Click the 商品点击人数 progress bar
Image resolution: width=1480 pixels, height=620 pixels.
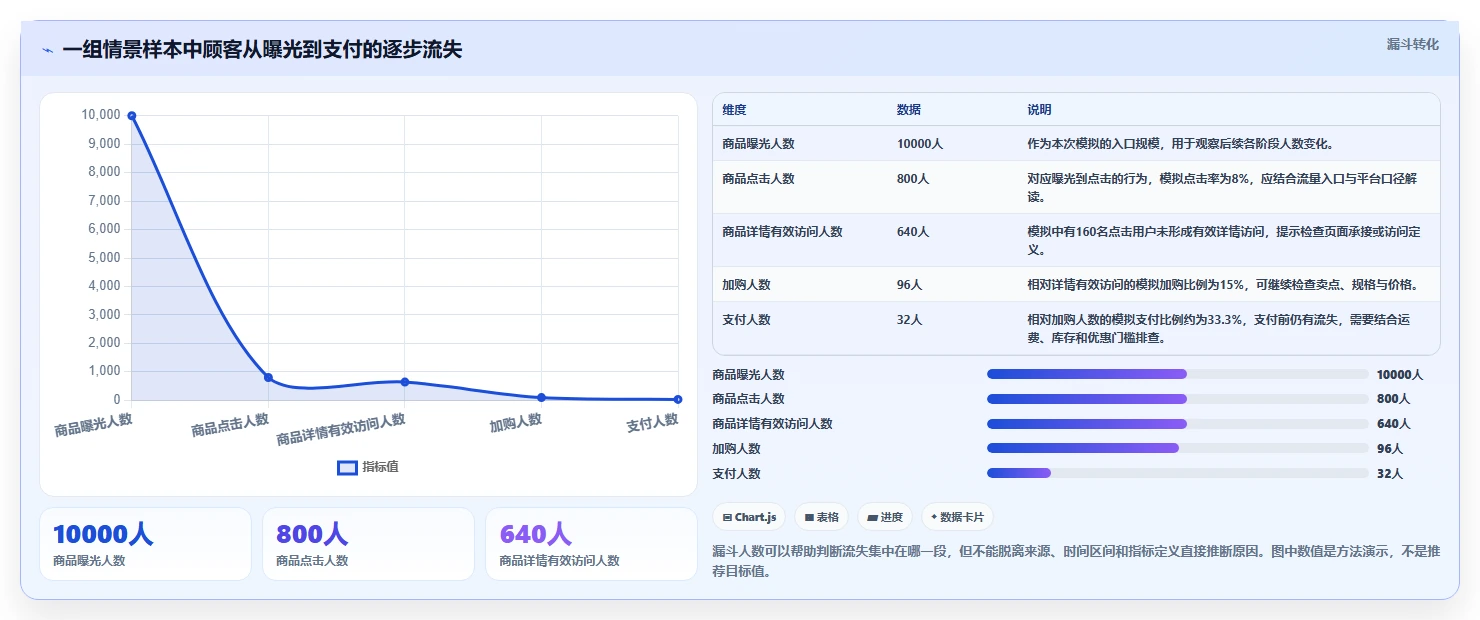pos(1177,398)
